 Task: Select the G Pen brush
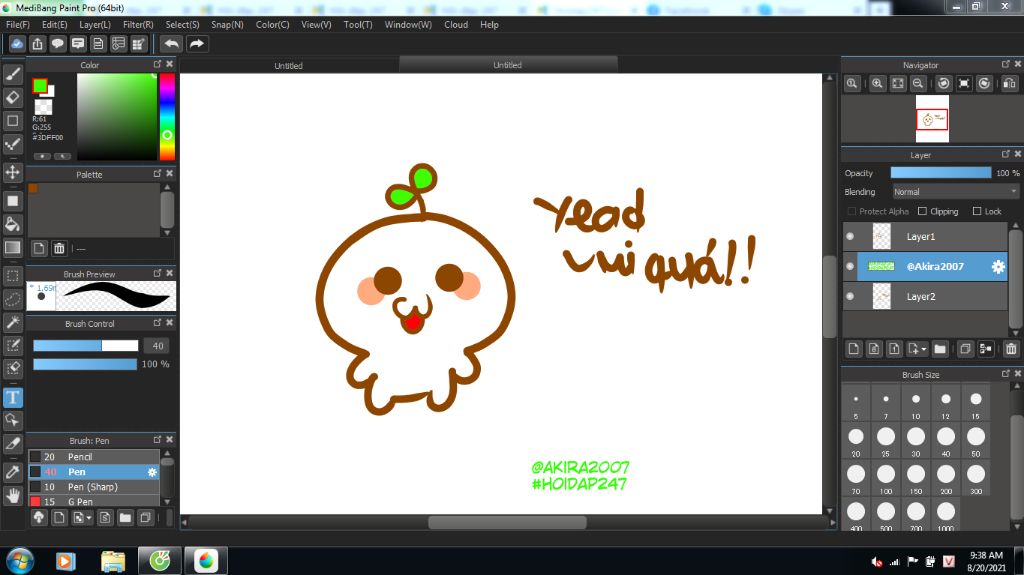pos(94,501)
